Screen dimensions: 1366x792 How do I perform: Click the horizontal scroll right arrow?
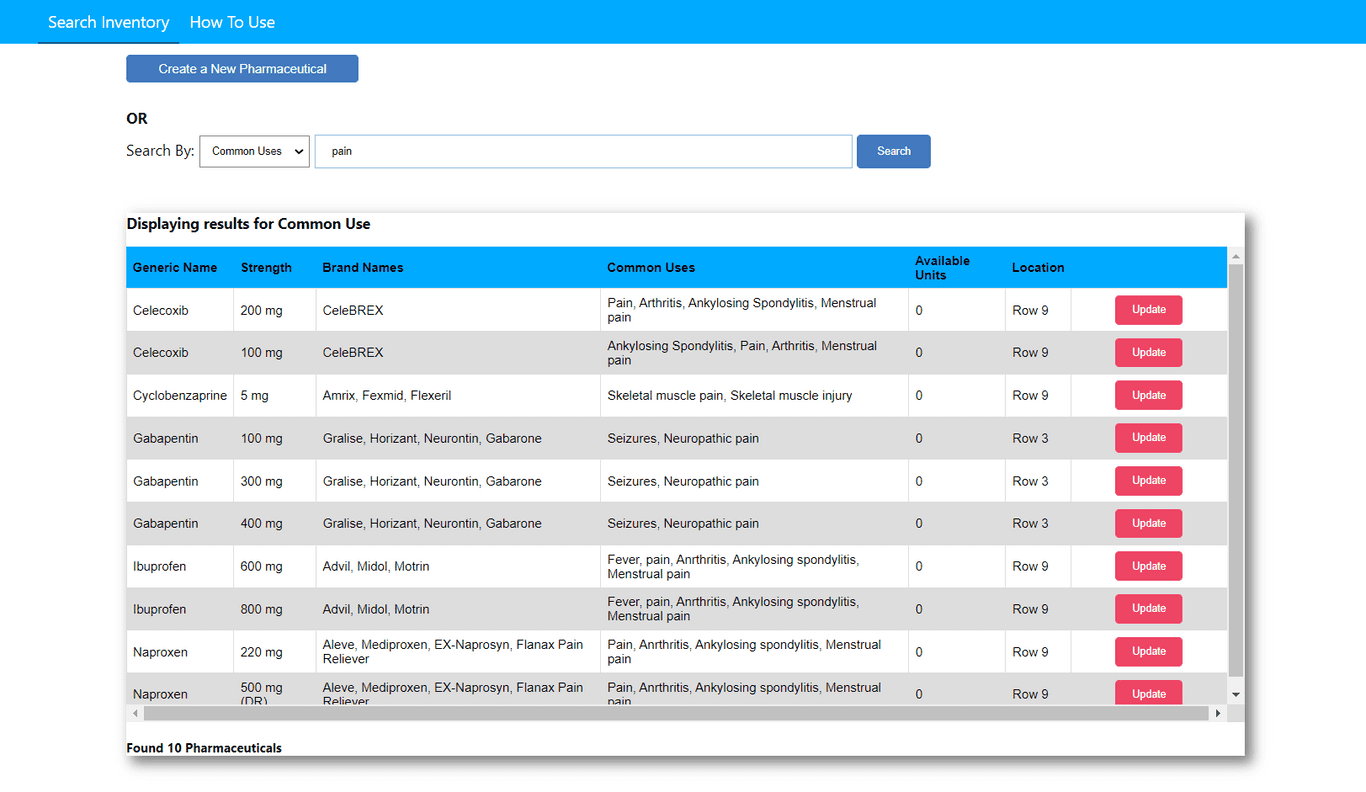tap(1218, 713)
